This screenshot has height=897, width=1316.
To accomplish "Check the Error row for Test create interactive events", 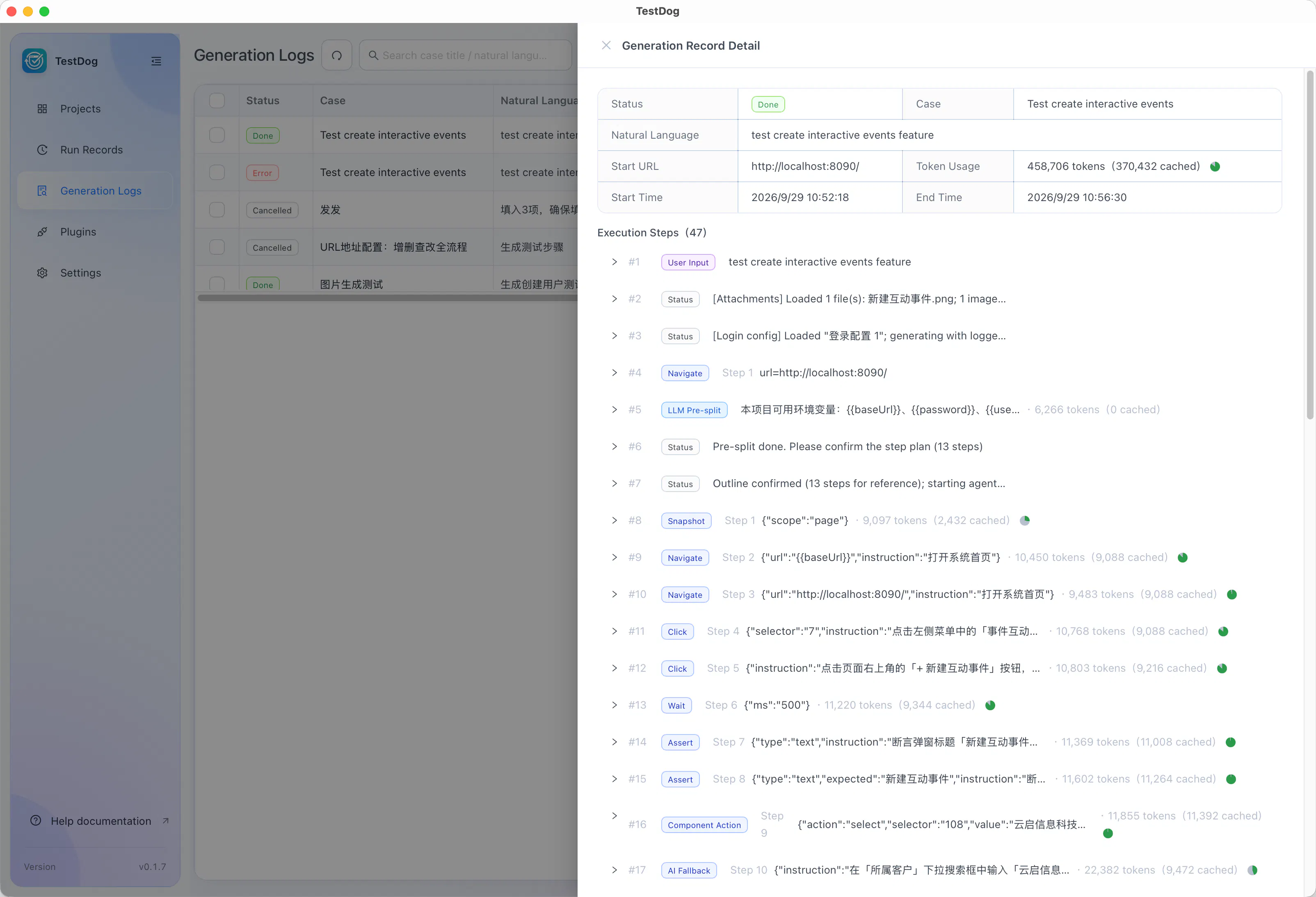I will click(217, 172).
